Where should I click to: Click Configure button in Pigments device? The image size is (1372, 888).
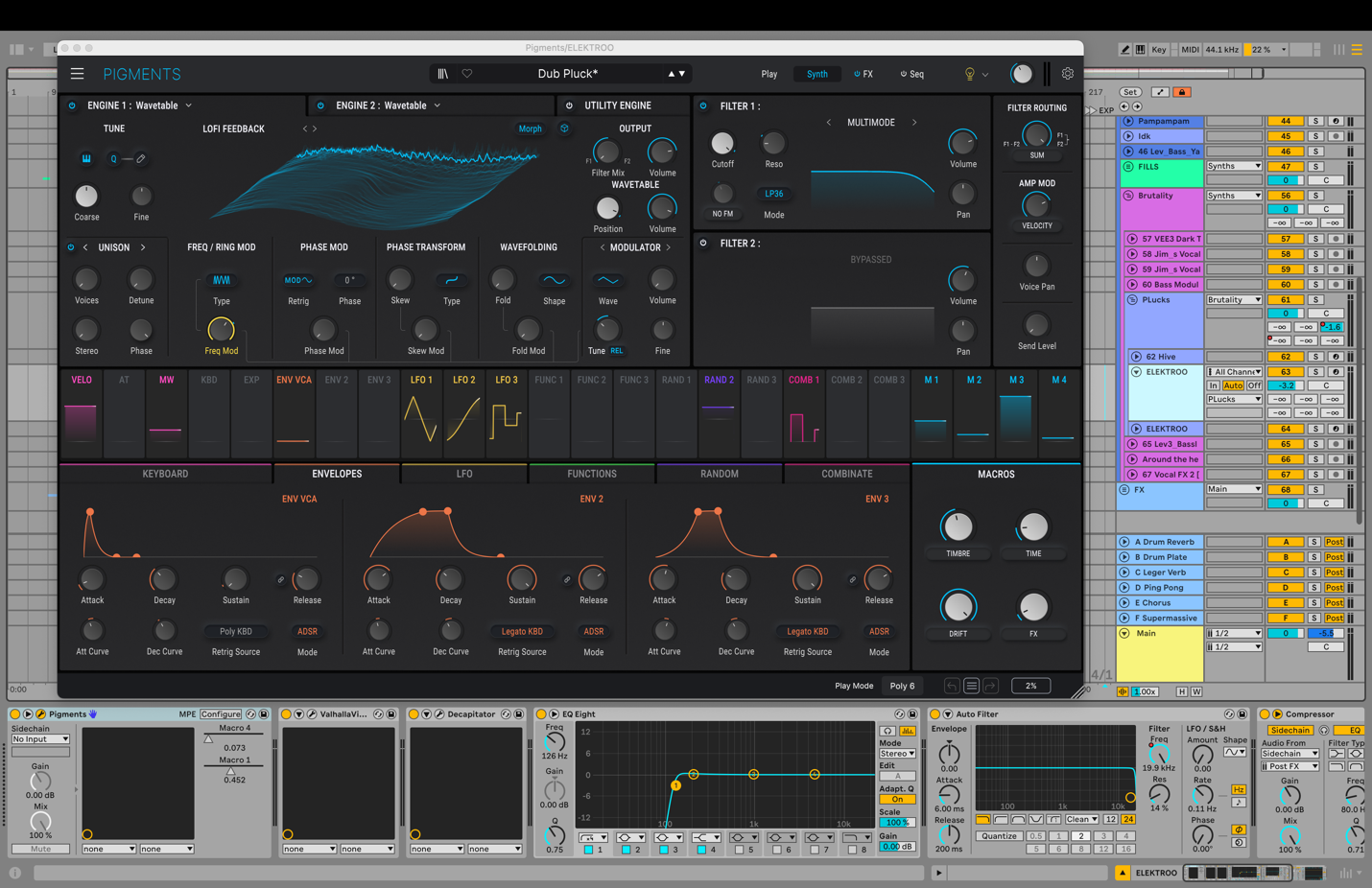point(221,714)
